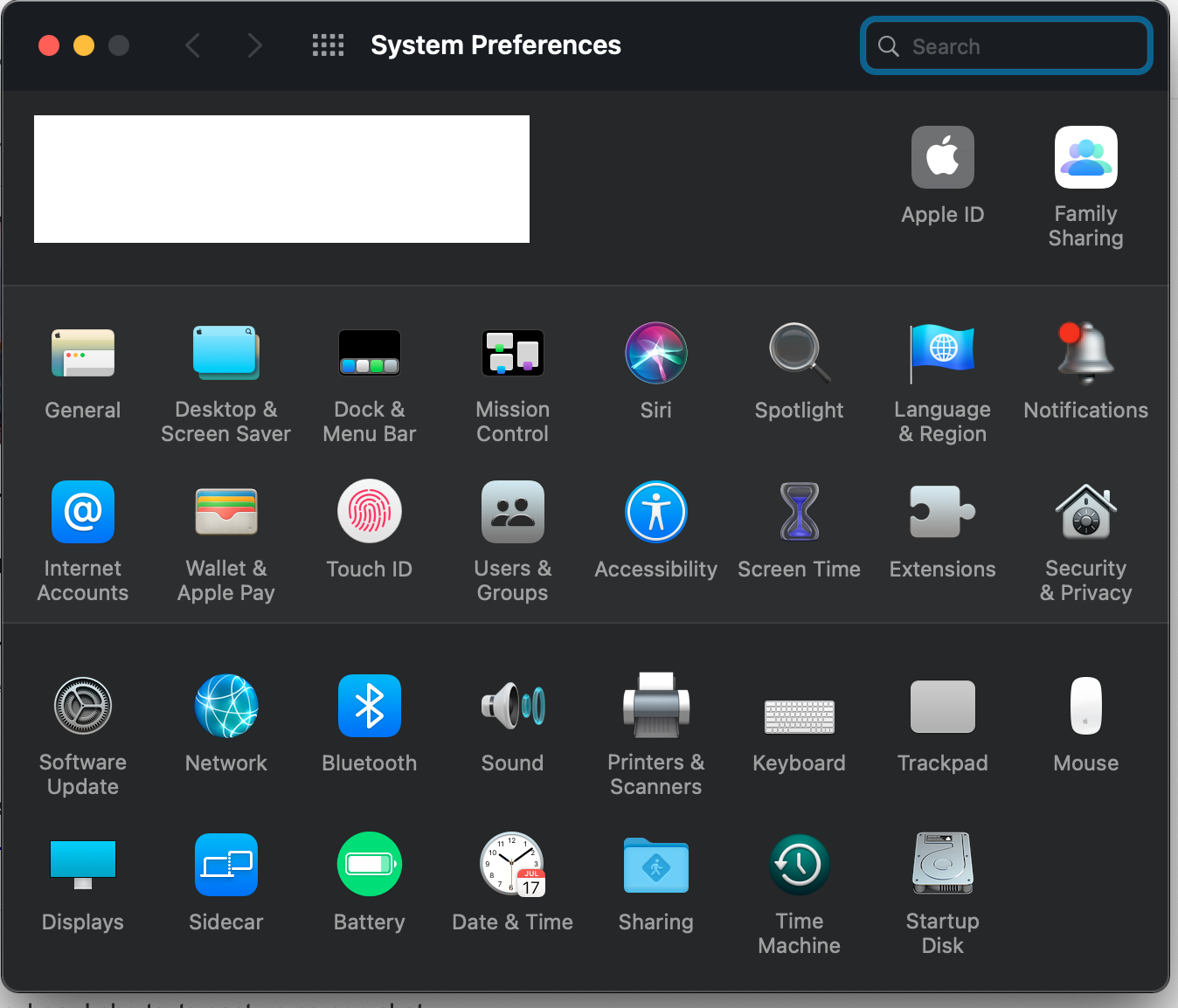Click the Search field
Screen dimensions: 1178x1008
click(1007, 46)
